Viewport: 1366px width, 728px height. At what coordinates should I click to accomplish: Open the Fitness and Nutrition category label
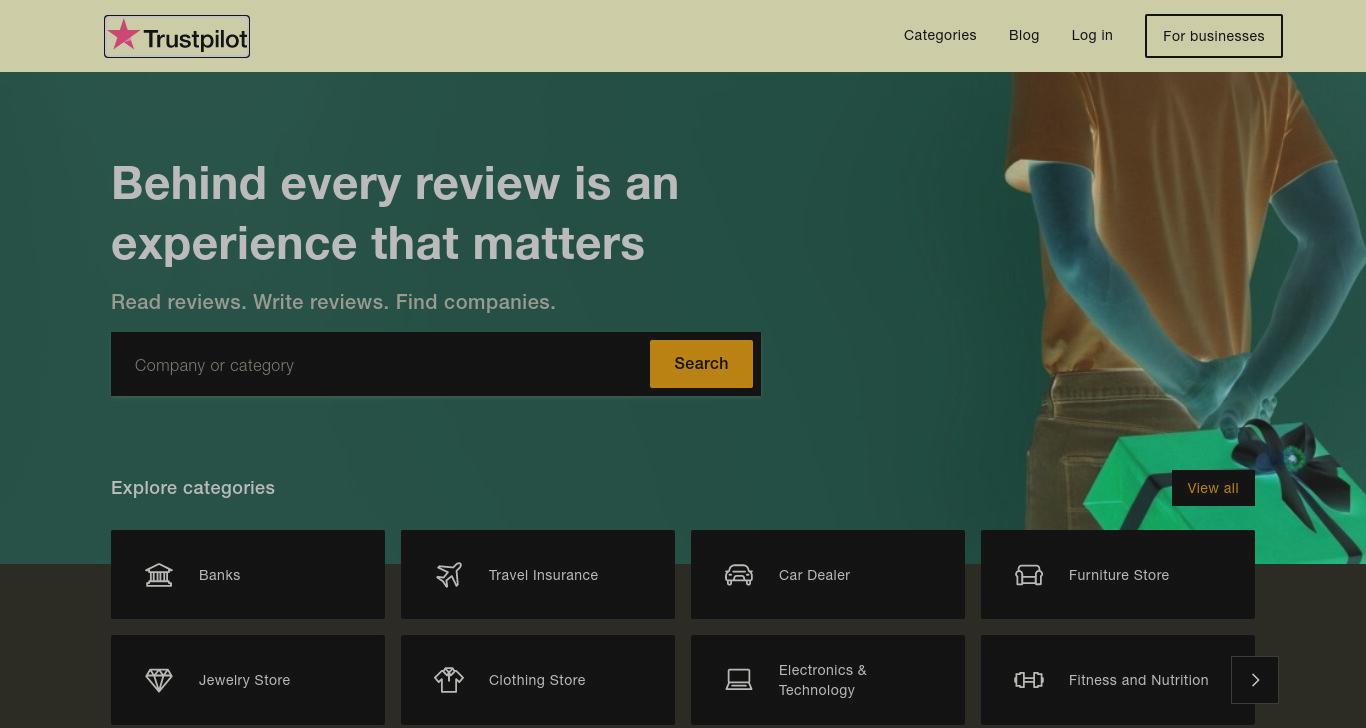tap(1138, 680)
